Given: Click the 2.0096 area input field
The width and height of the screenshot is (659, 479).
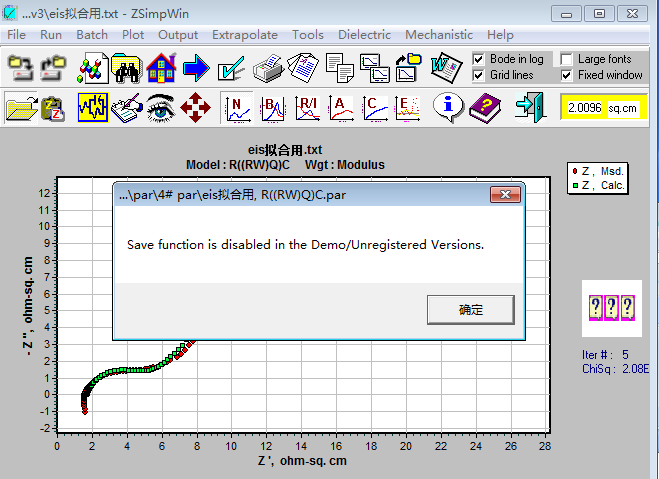Looking at the screenshot, I should coord(585,108).
